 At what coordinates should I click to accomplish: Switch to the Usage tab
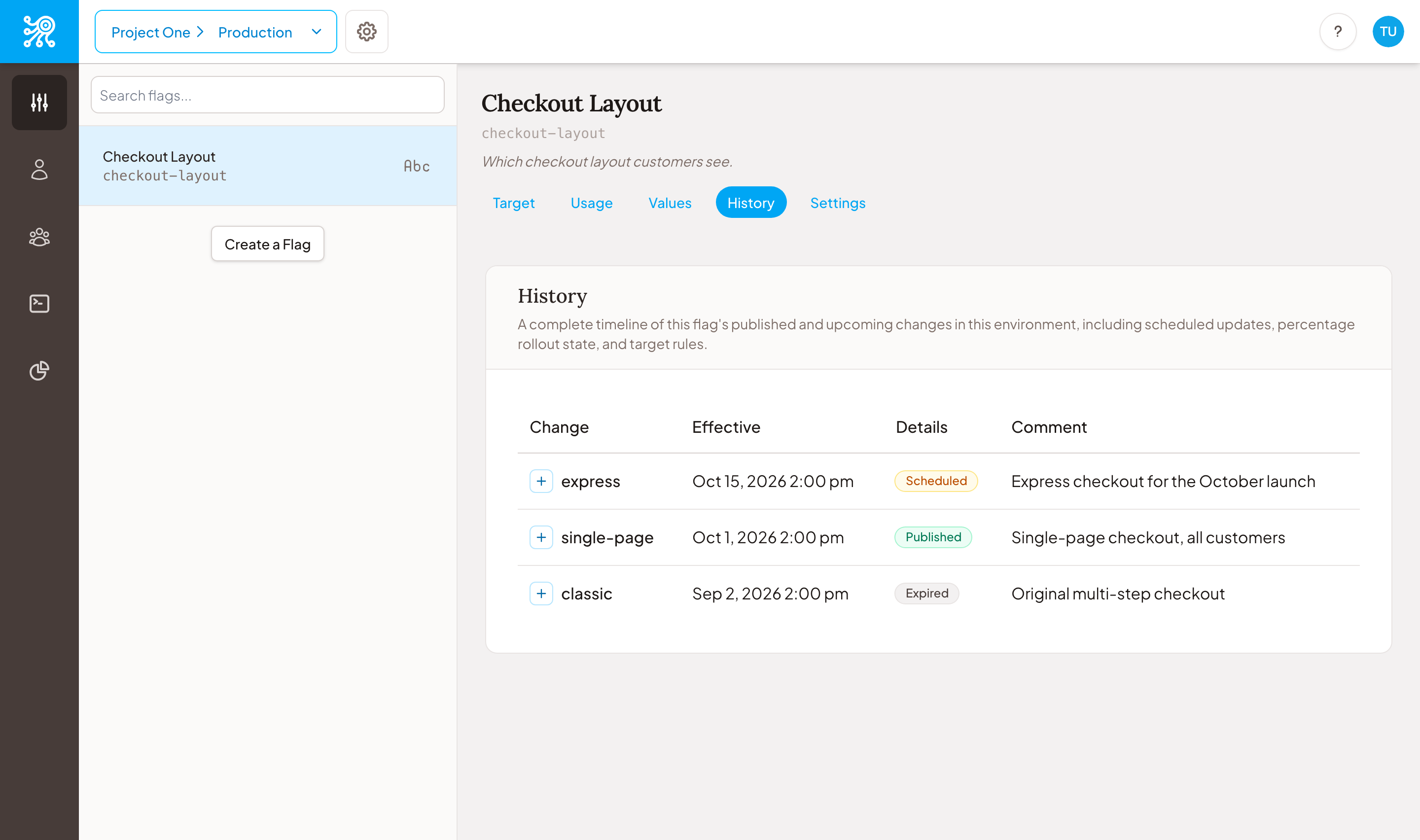[592, 203]
